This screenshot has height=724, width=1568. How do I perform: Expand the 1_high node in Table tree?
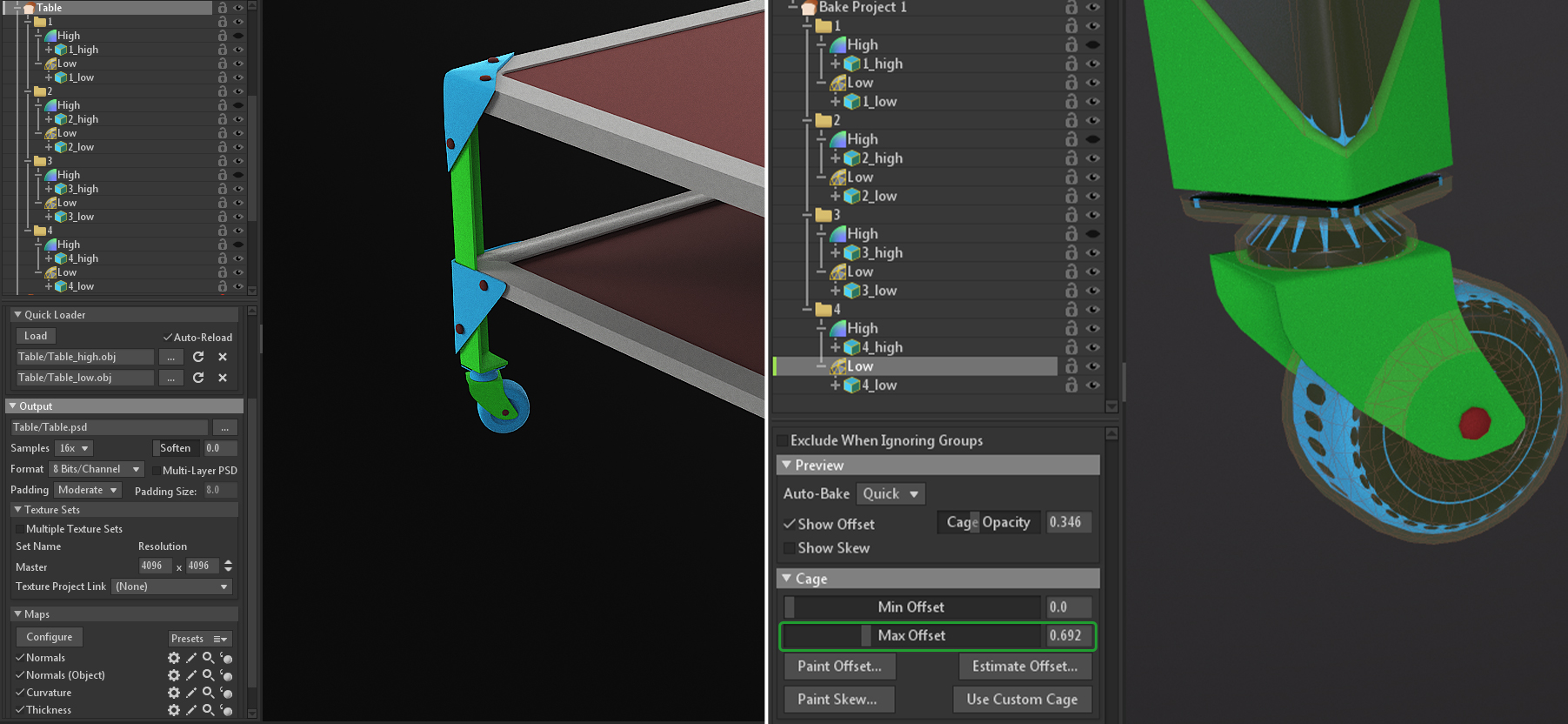[49, 50]
